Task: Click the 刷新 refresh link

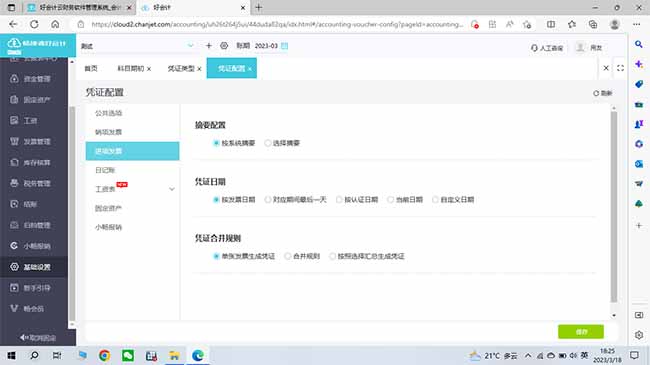Action: click(602, 93)
